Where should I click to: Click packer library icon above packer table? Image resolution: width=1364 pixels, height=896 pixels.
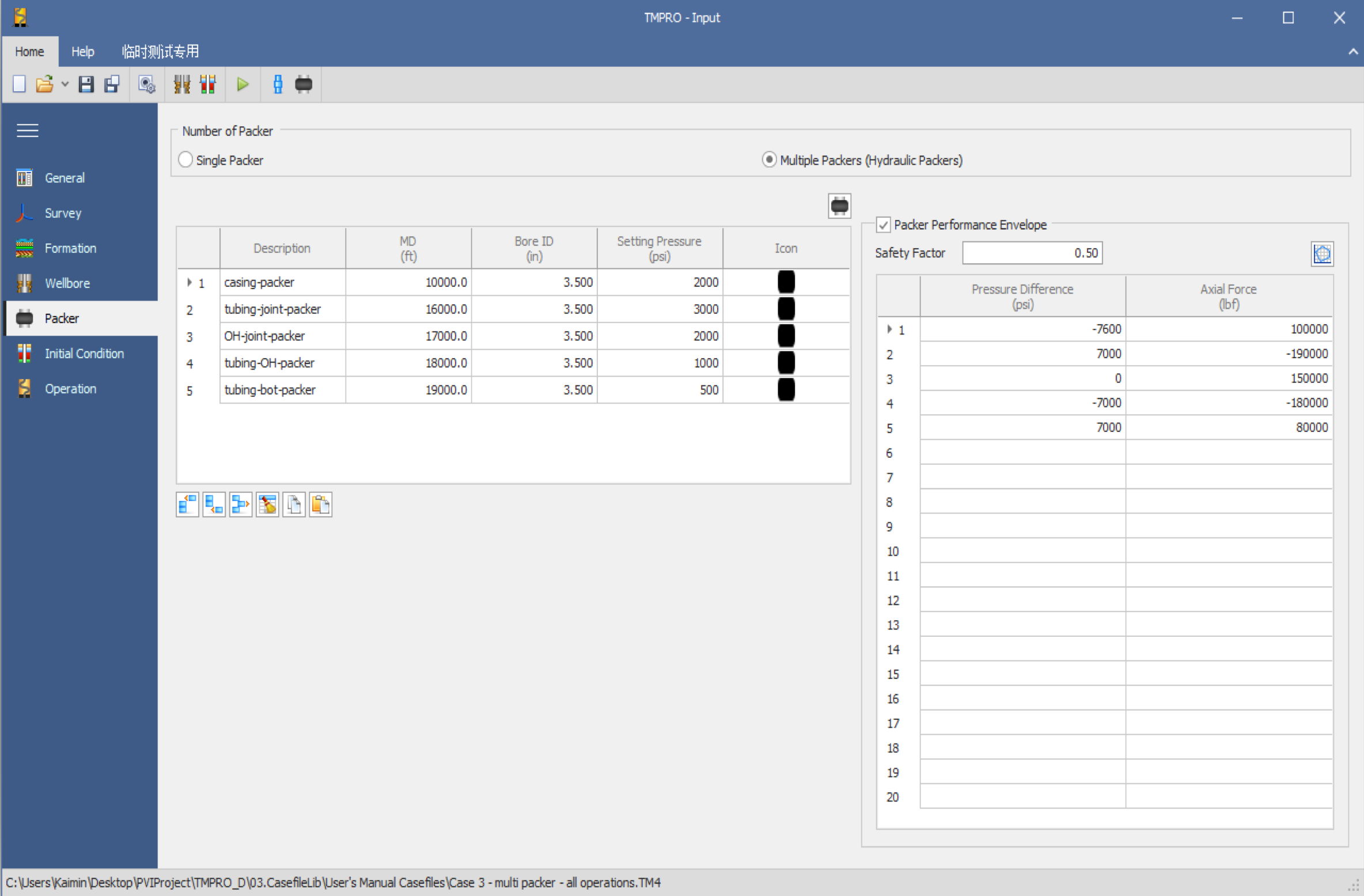pos(839,206)
